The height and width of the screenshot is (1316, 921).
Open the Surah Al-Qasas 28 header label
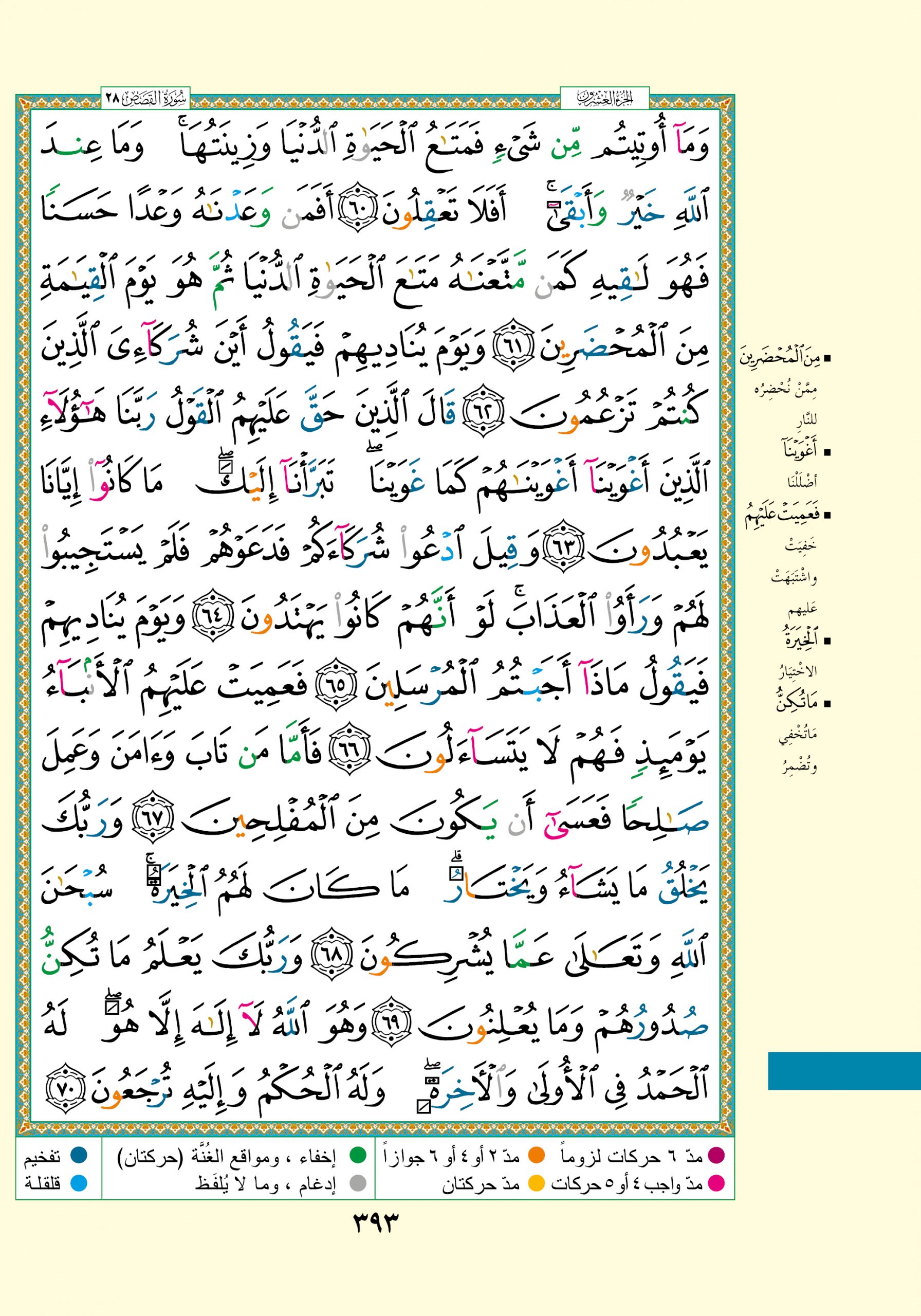coord(145,99)
